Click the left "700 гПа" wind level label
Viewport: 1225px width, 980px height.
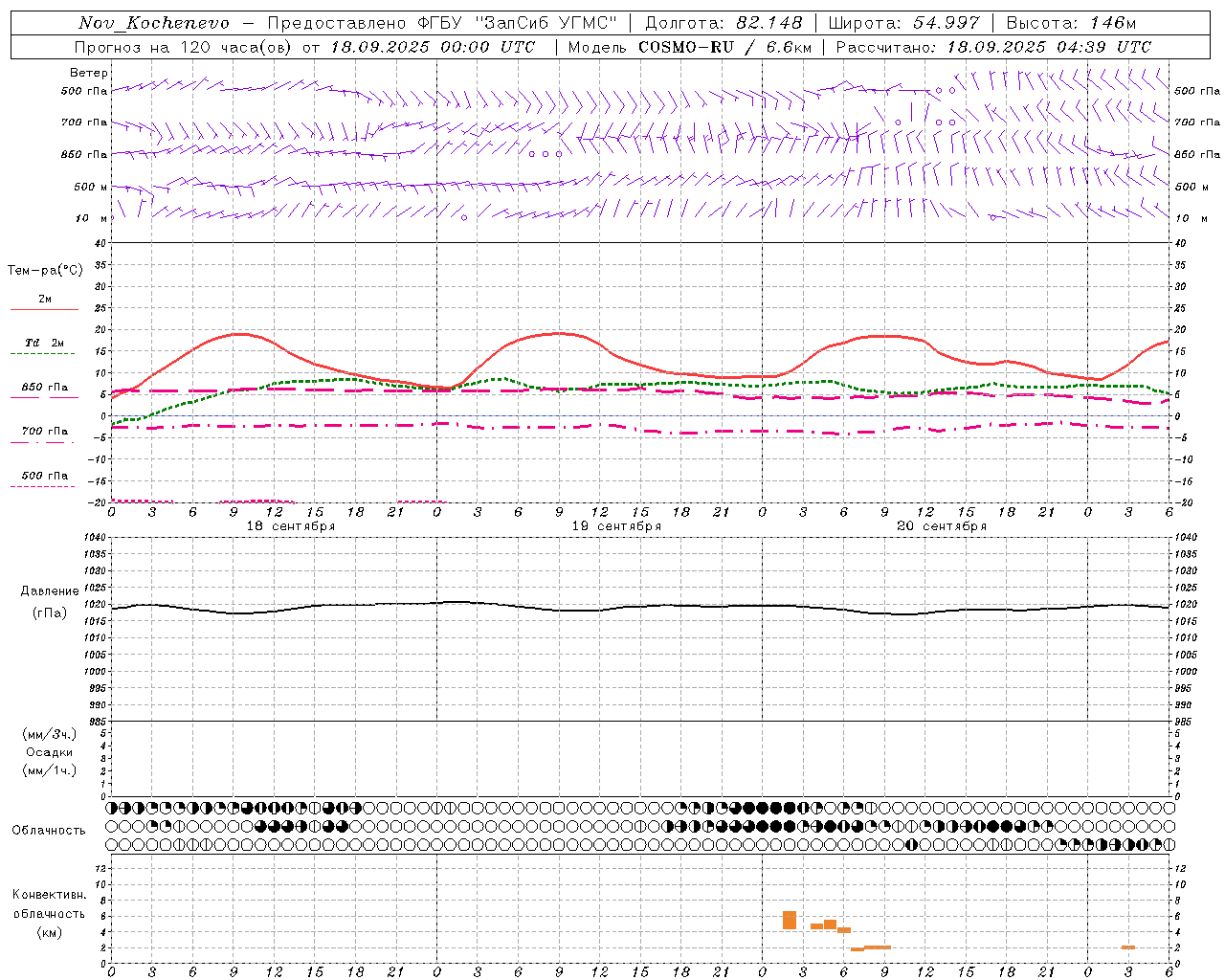click(x=84, y=122)
